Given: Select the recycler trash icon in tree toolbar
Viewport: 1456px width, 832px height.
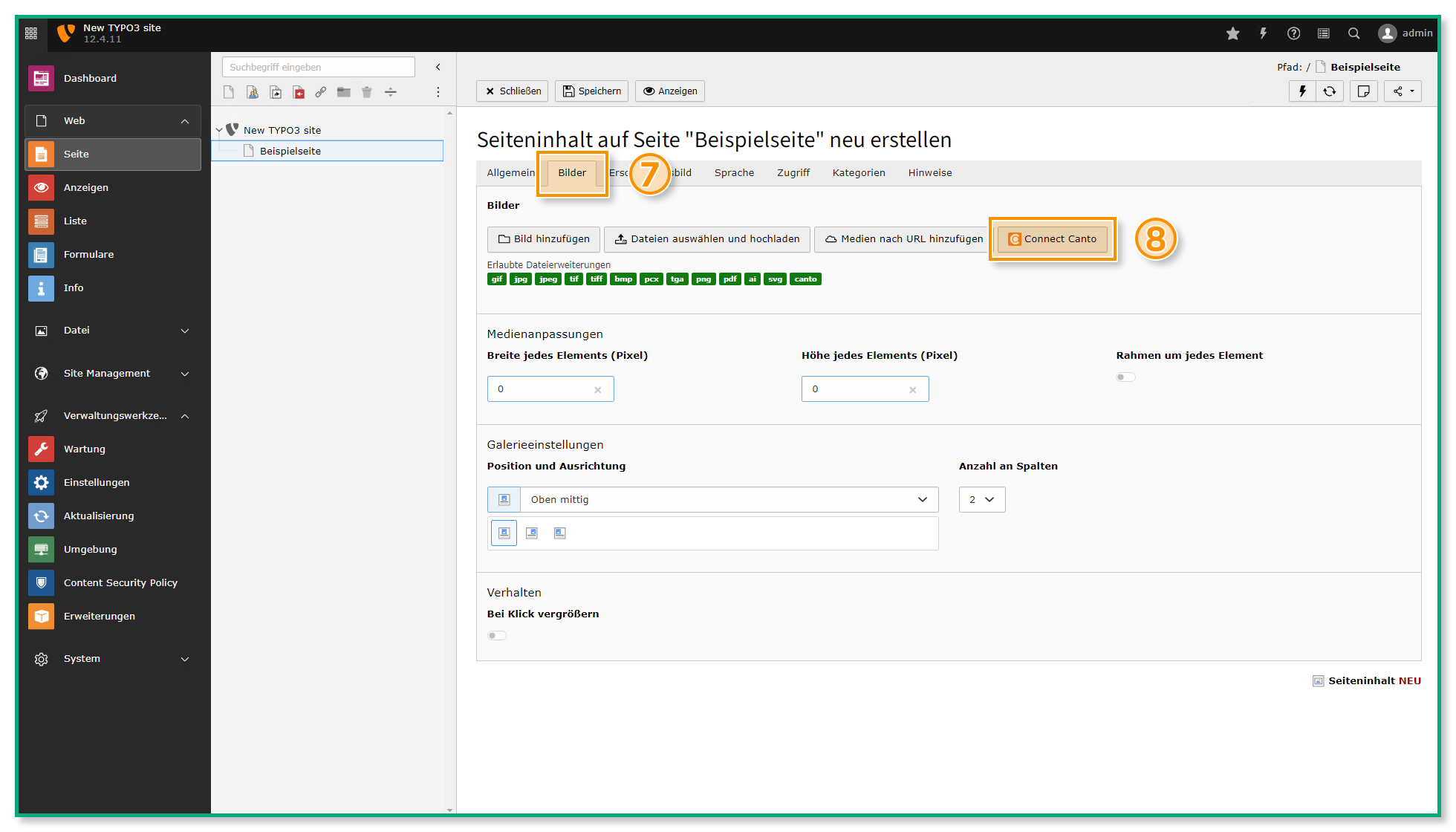Looking at the screenshot, I should coord(367,92).
